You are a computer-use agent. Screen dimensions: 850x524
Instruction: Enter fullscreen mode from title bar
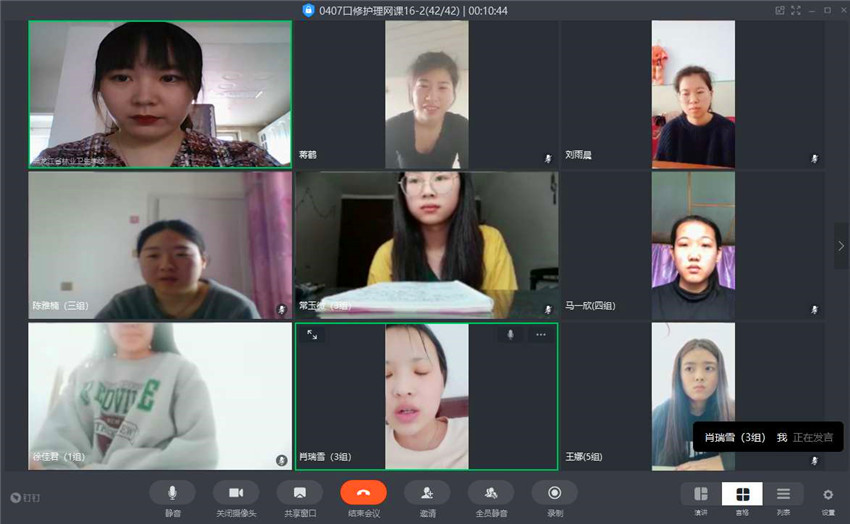pyautogui.click(x=795, y=10)
